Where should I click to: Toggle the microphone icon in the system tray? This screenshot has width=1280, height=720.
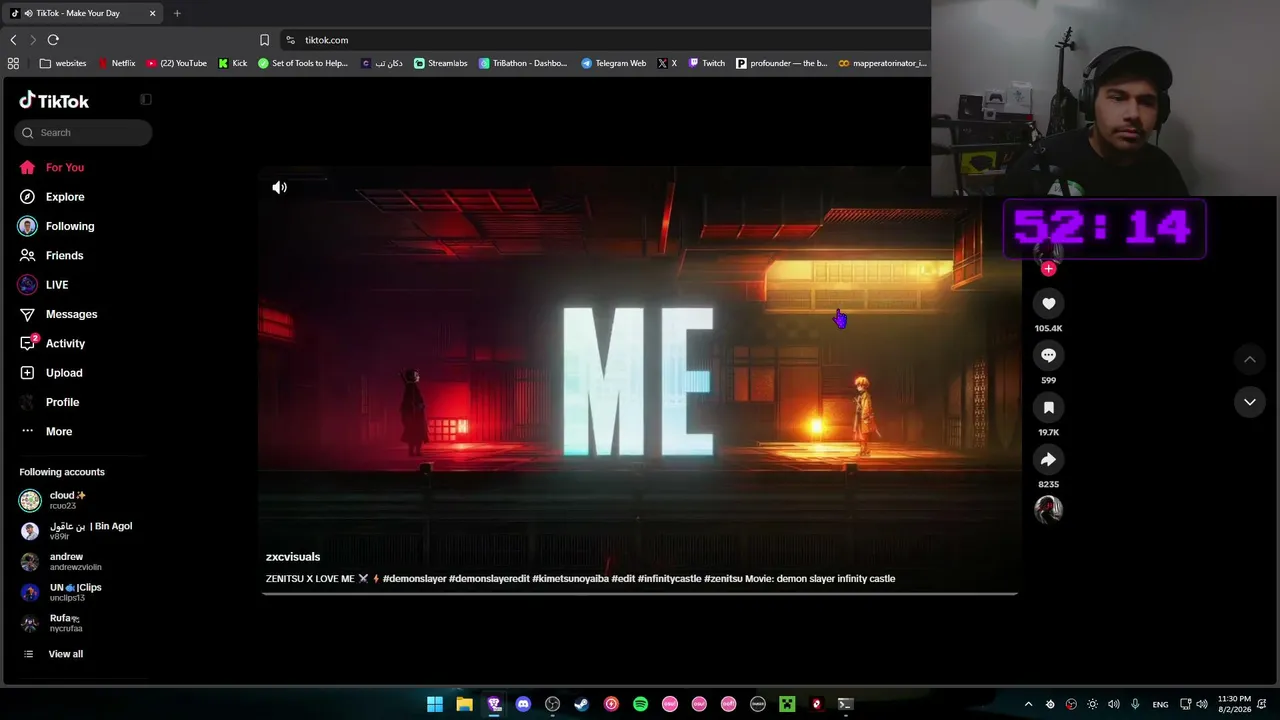tap(1135, 704)
